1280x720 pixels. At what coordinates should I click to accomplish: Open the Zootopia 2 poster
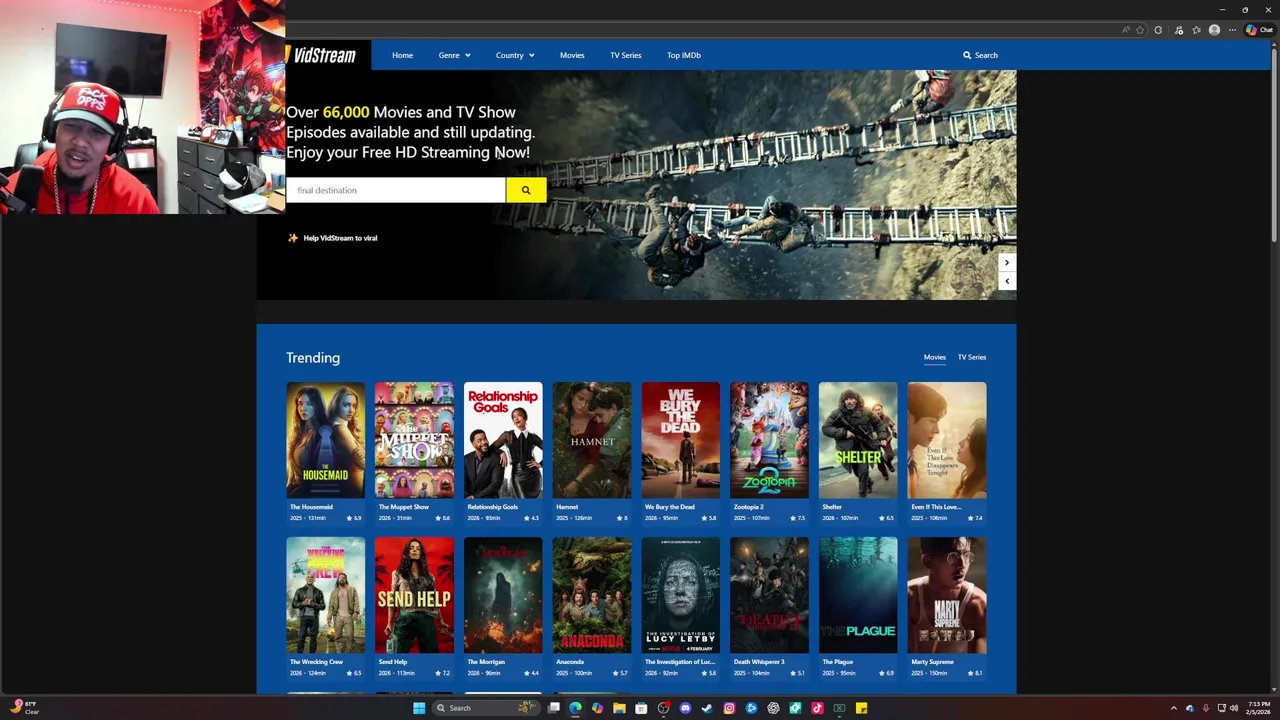769,440
